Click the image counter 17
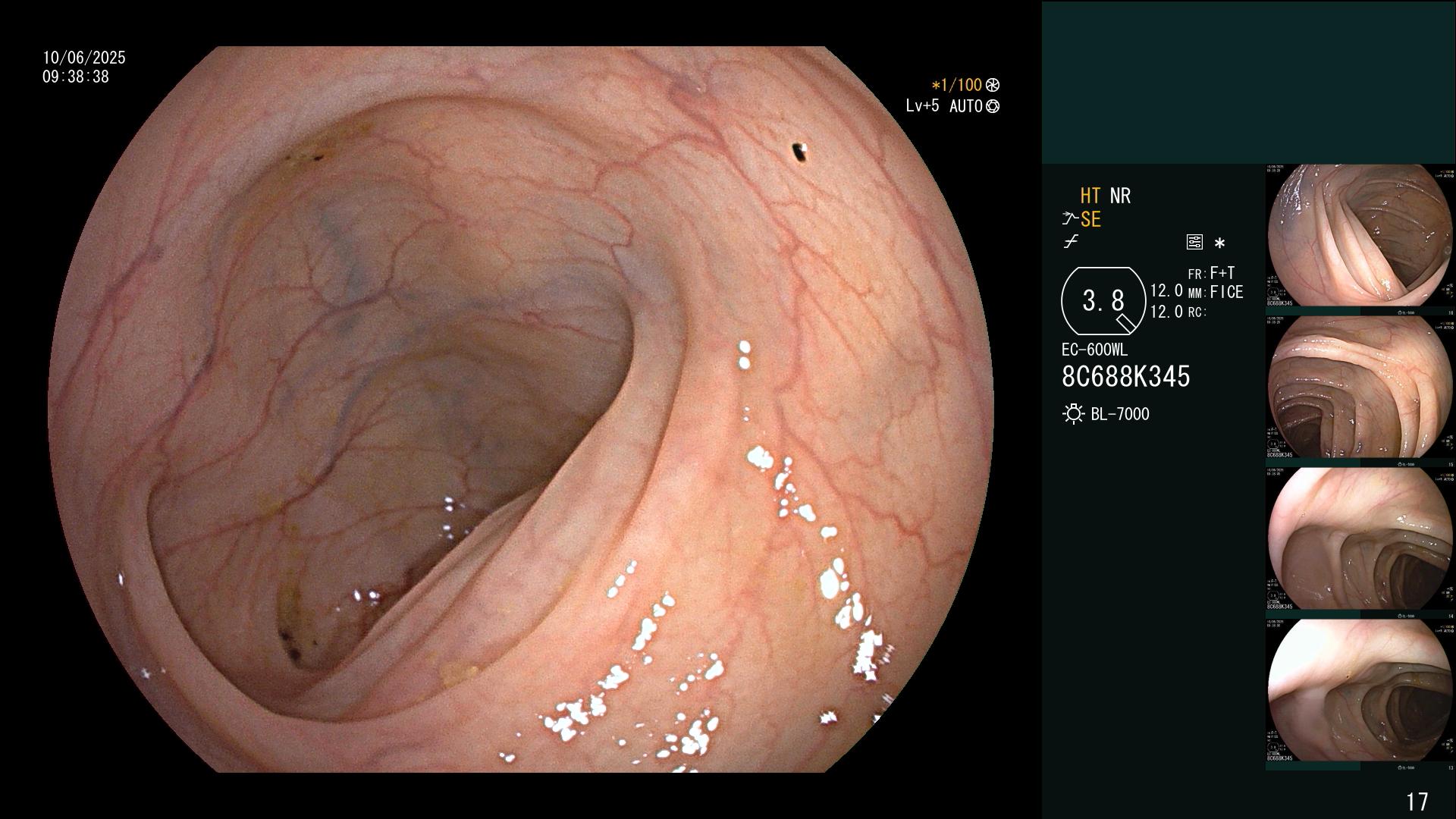The image size is (1456, 819). pos(1417,802)
